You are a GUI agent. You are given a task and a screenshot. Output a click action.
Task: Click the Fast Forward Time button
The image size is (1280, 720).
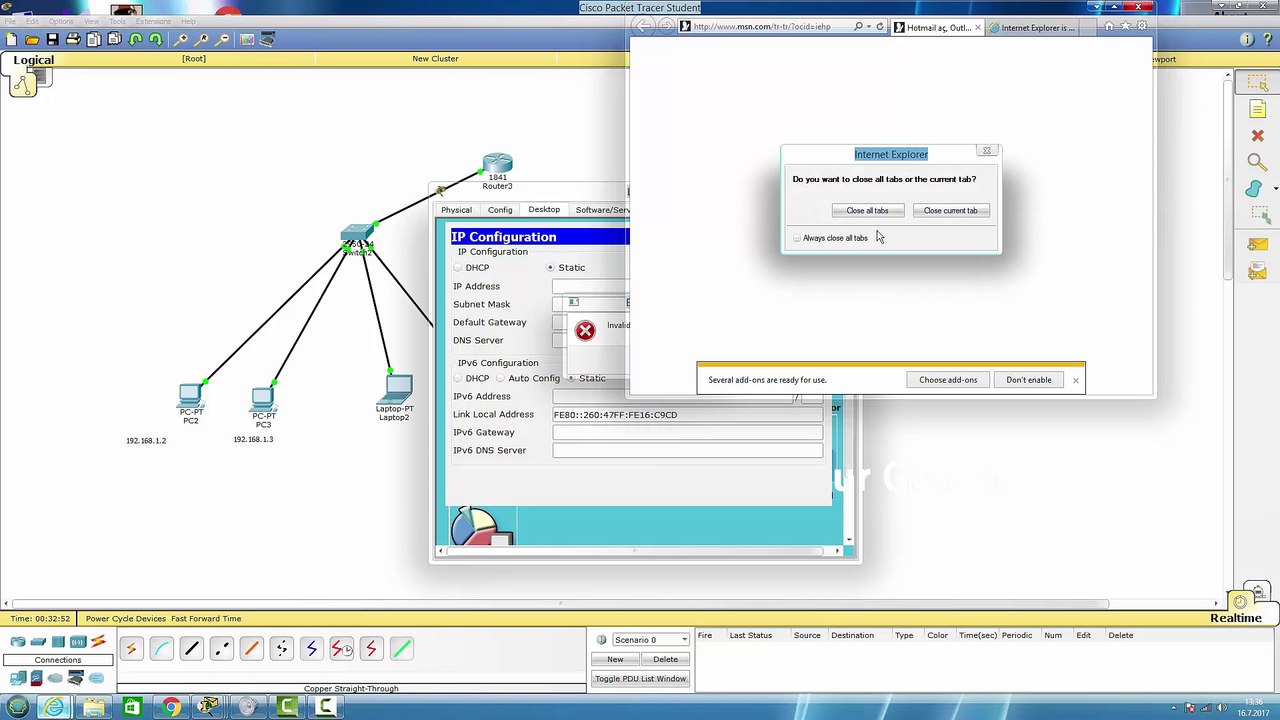(x=206, y=619)
